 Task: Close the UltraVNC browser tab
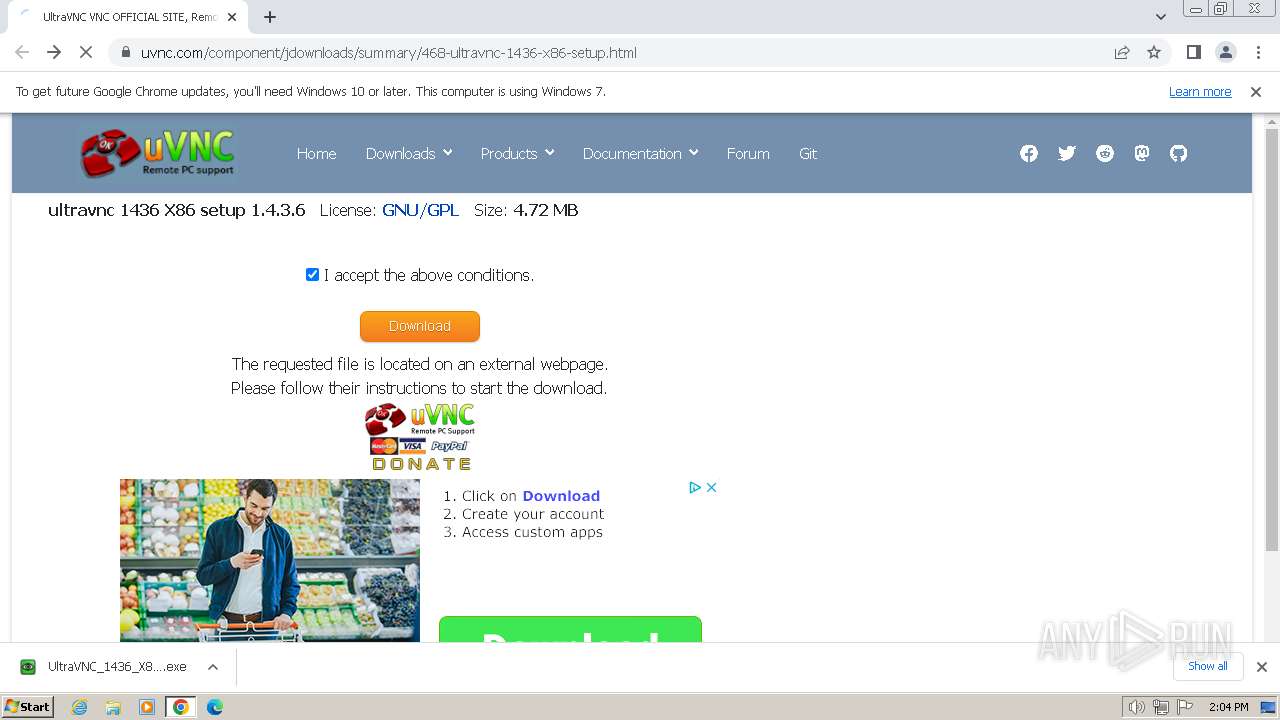tap(232, 17)
